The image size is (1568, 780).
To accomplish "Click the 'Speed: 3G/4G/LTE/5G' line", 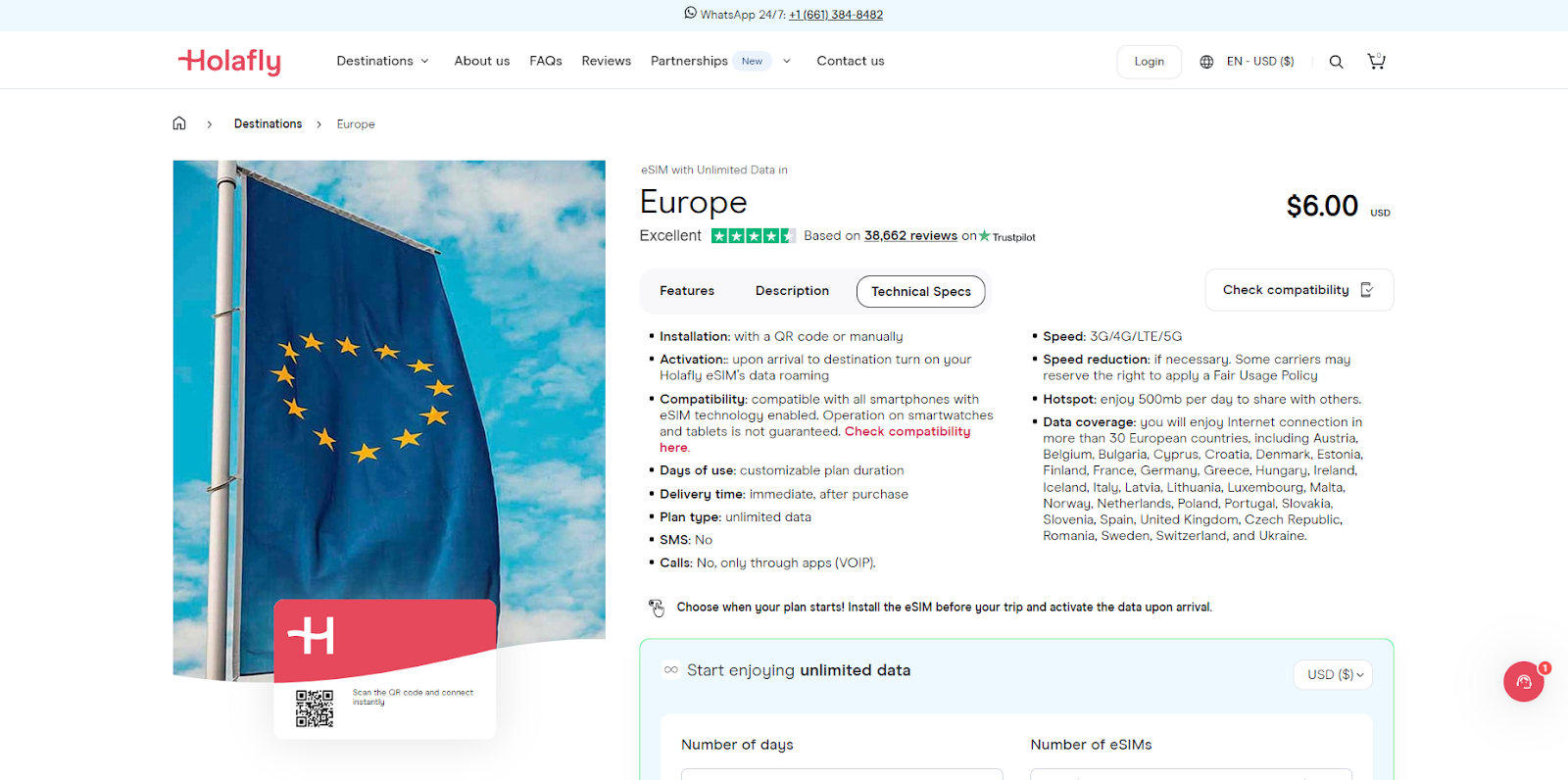I will point(1112,337).
